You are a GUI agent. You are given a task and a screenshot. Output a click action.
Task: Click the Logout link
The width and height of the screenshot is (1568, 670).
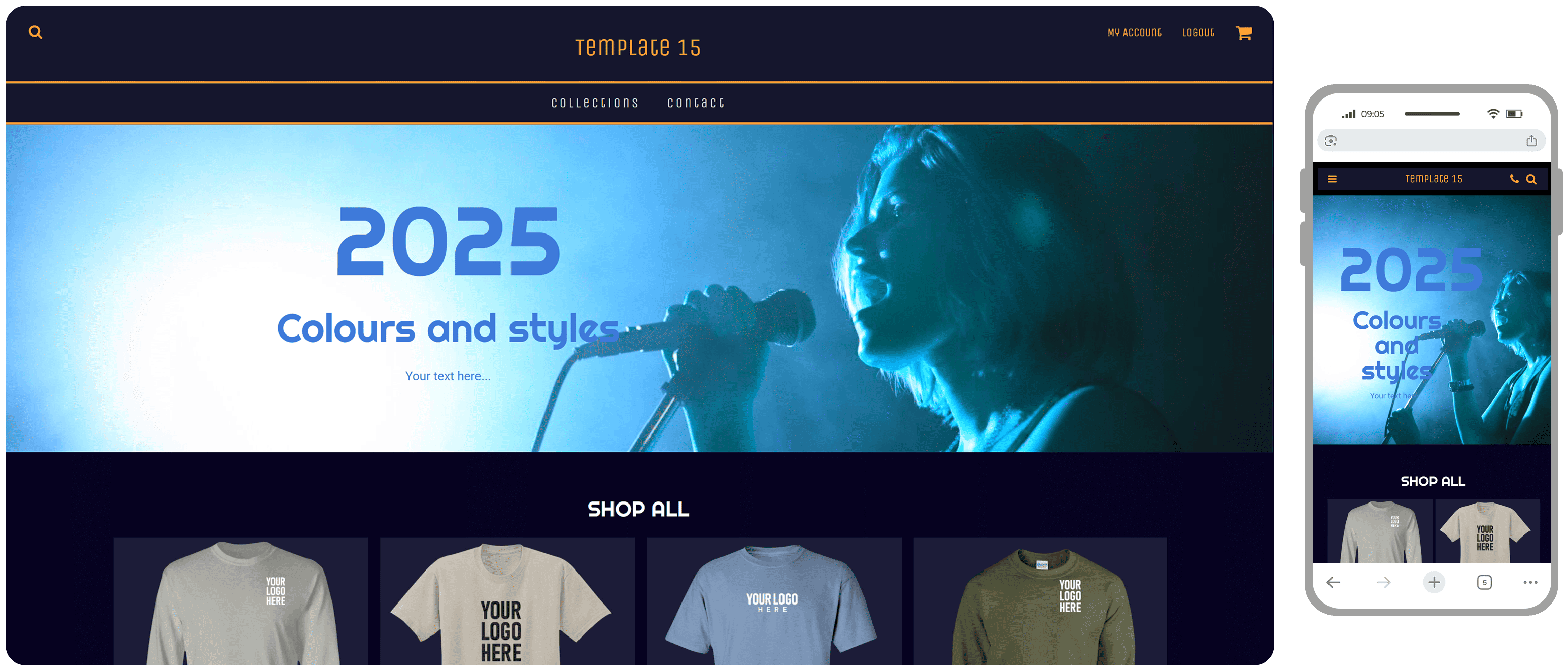point(1198,32)
